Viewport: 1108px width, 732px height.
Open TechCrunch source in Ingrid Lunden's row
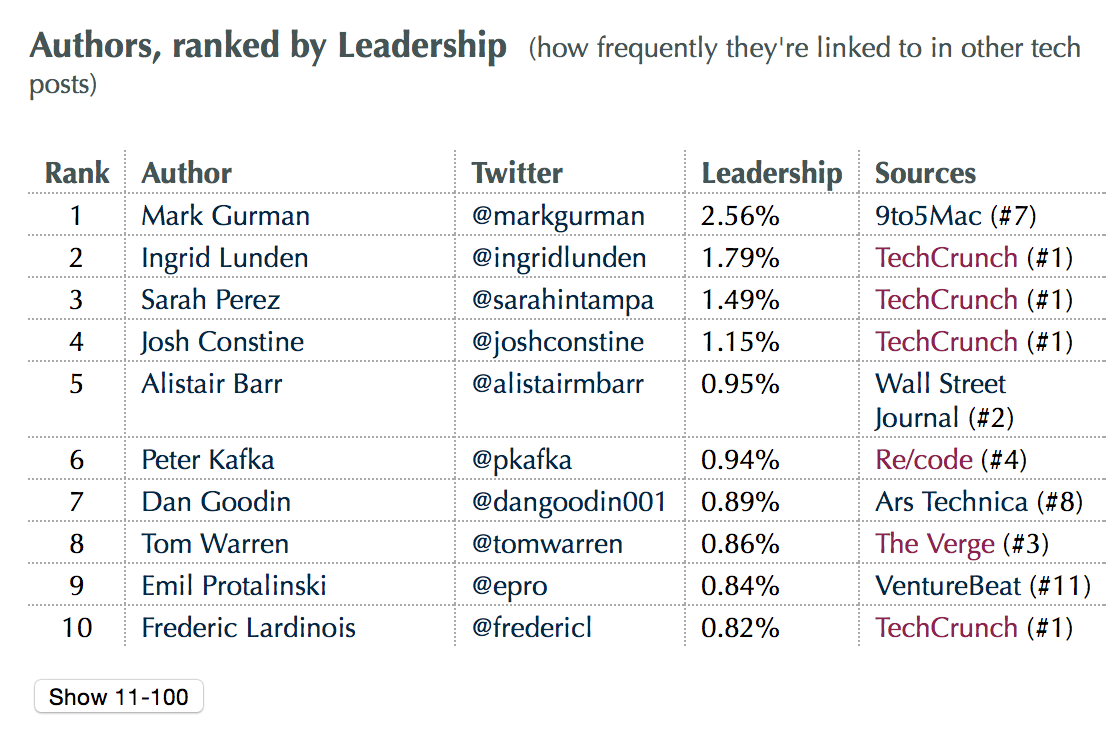(946, 258)
